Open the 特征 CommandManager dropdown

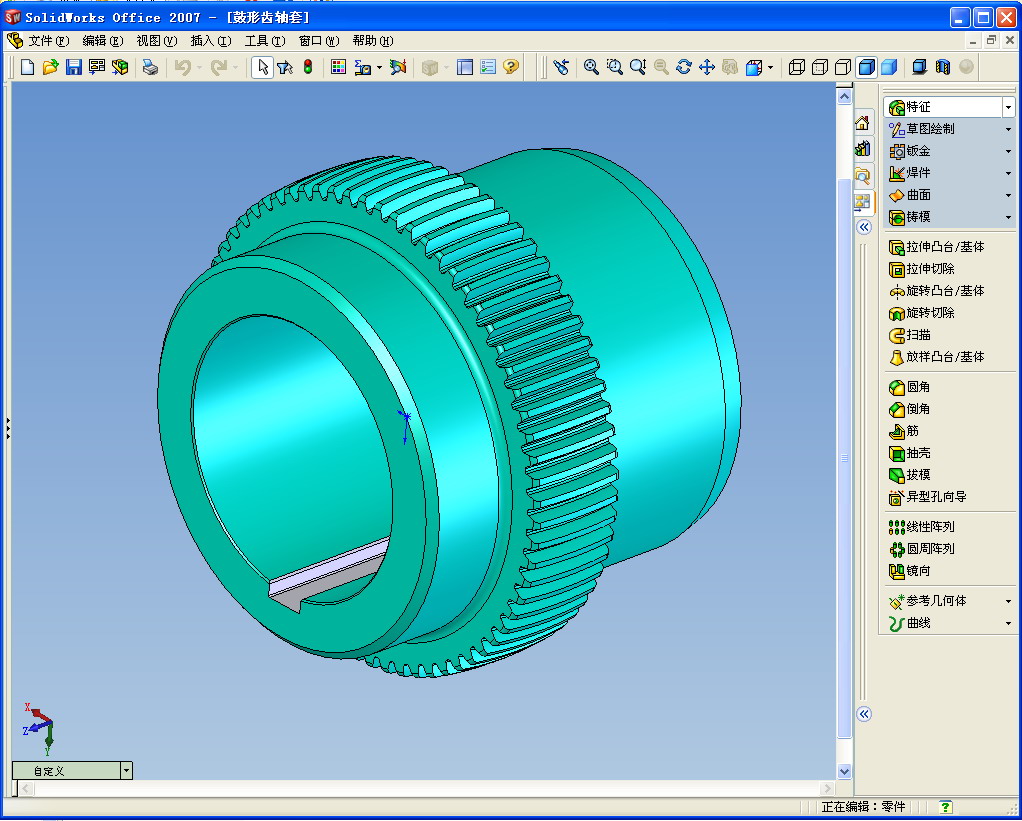click(1008, 107)
